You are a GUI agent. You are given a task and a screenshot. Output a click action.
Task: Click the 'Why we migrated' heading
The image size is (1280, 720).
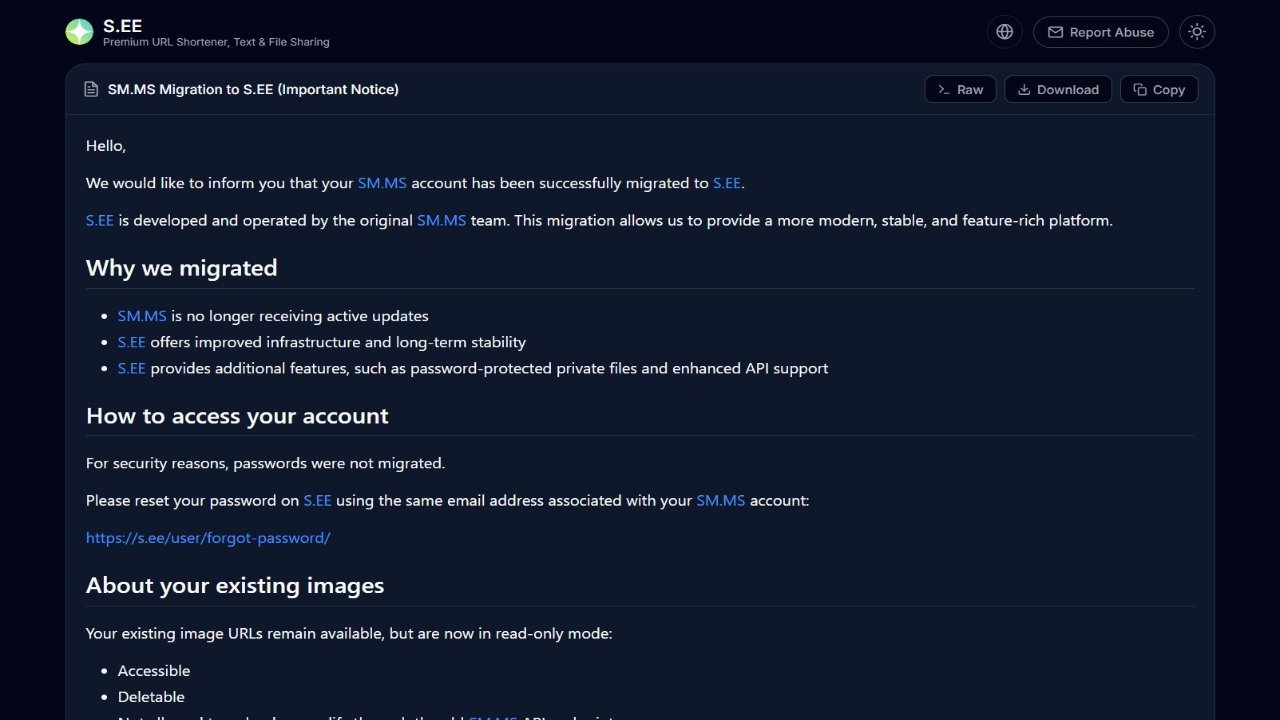tap(182, 268)
